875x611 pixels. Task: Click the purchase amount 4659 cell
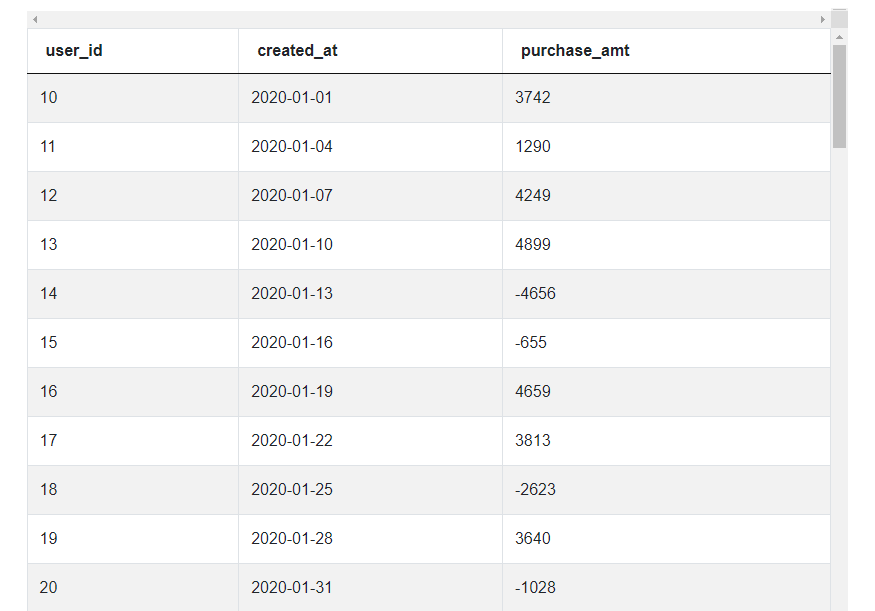533,391
